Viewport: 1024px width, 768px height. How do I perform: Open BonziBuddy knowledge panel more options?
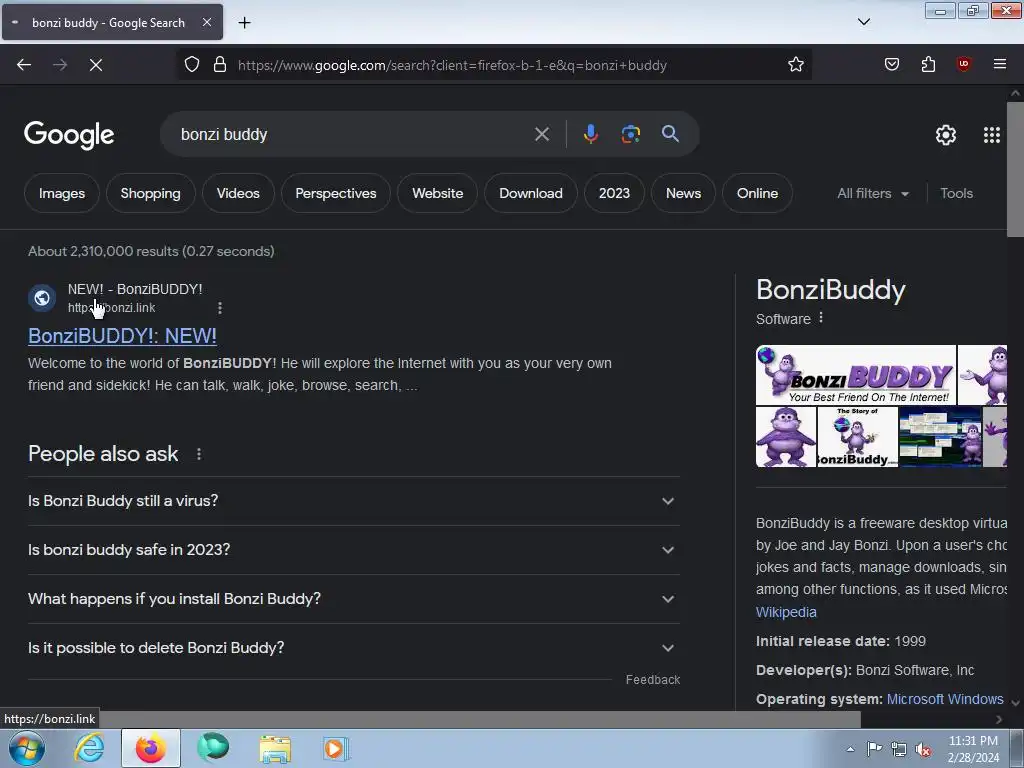821,318
